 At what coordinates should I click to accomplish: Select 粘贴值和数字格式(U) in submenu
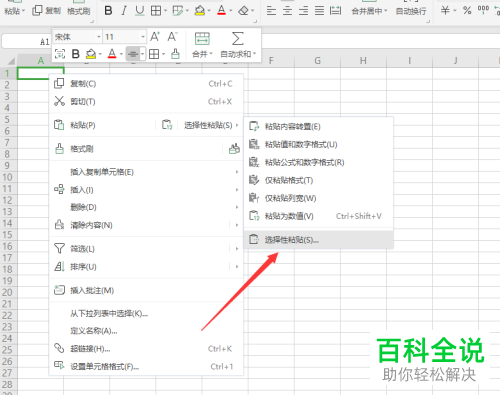coord(319,144)
